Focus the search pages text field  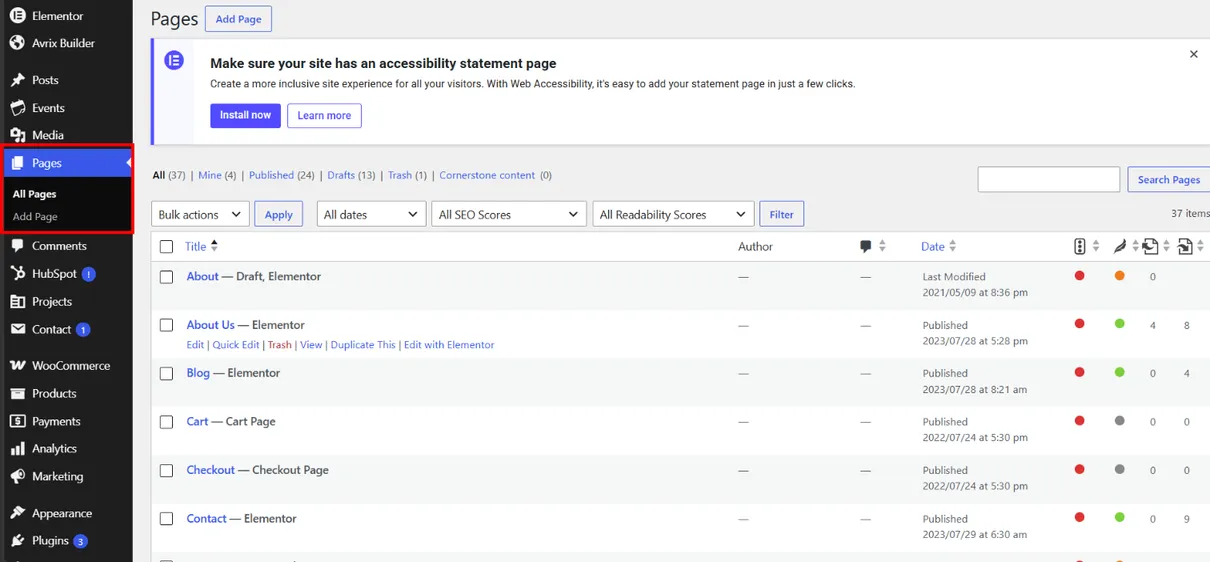(1049, 179)
